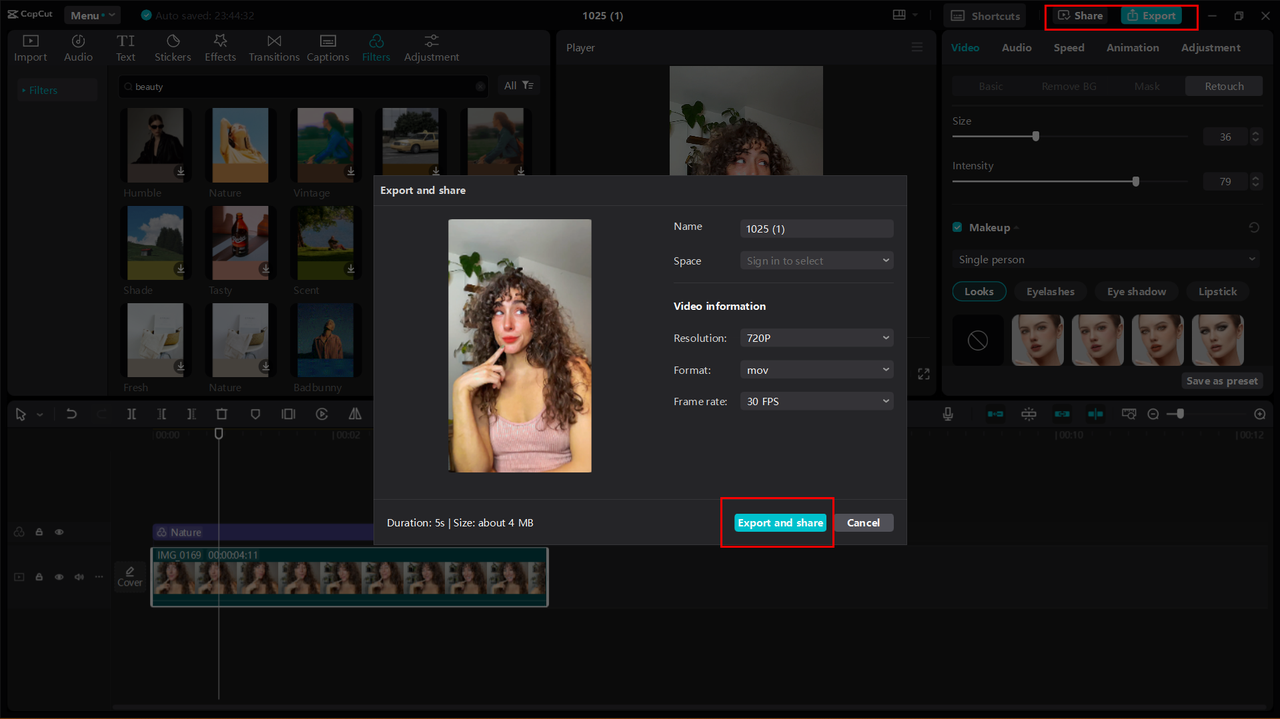Open the Resolution 720P dropdown
1280x719 pixels.
[816, 338]
